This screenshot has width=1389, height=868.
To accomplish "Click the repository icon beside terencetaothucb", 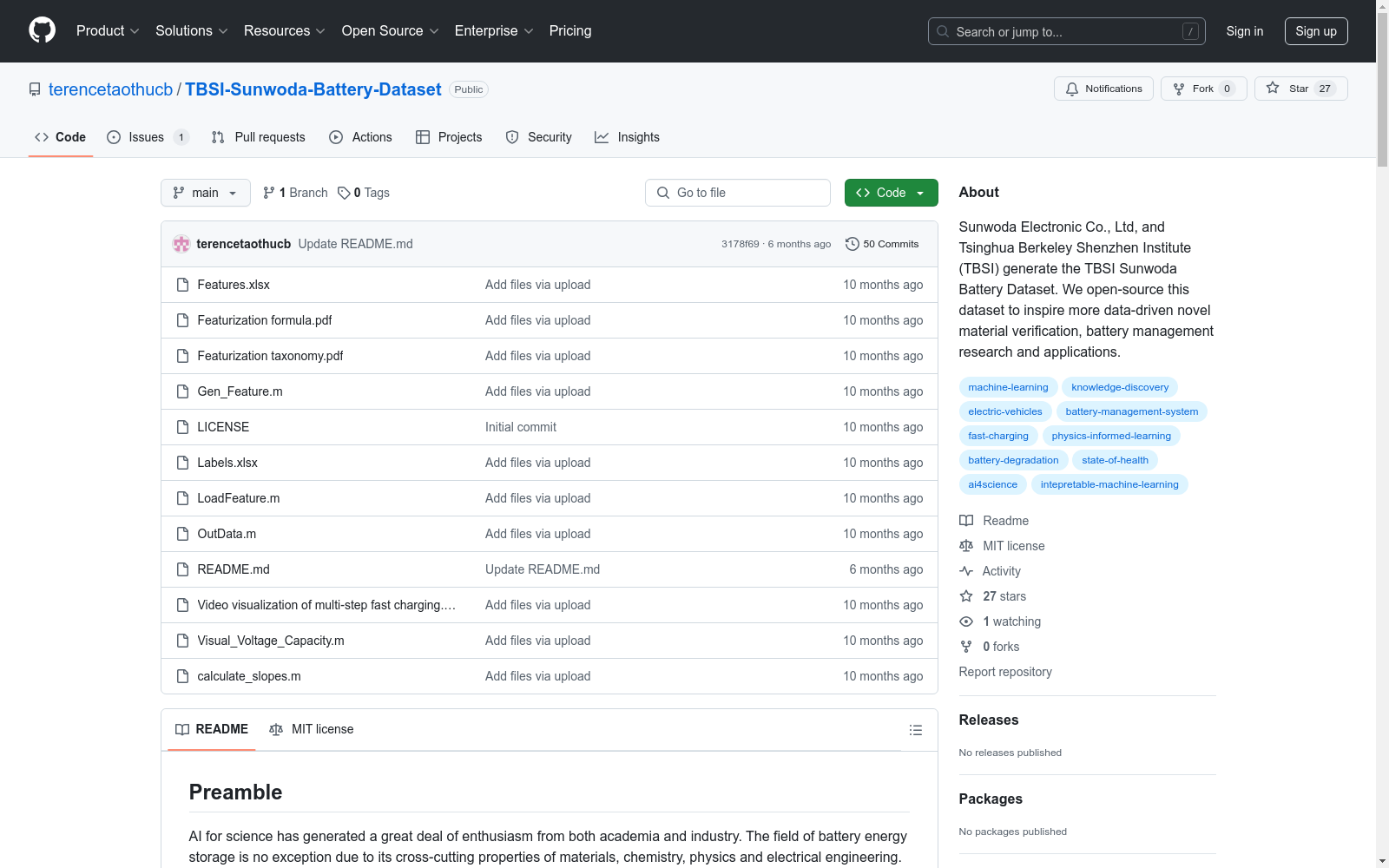I will [35, 89].
